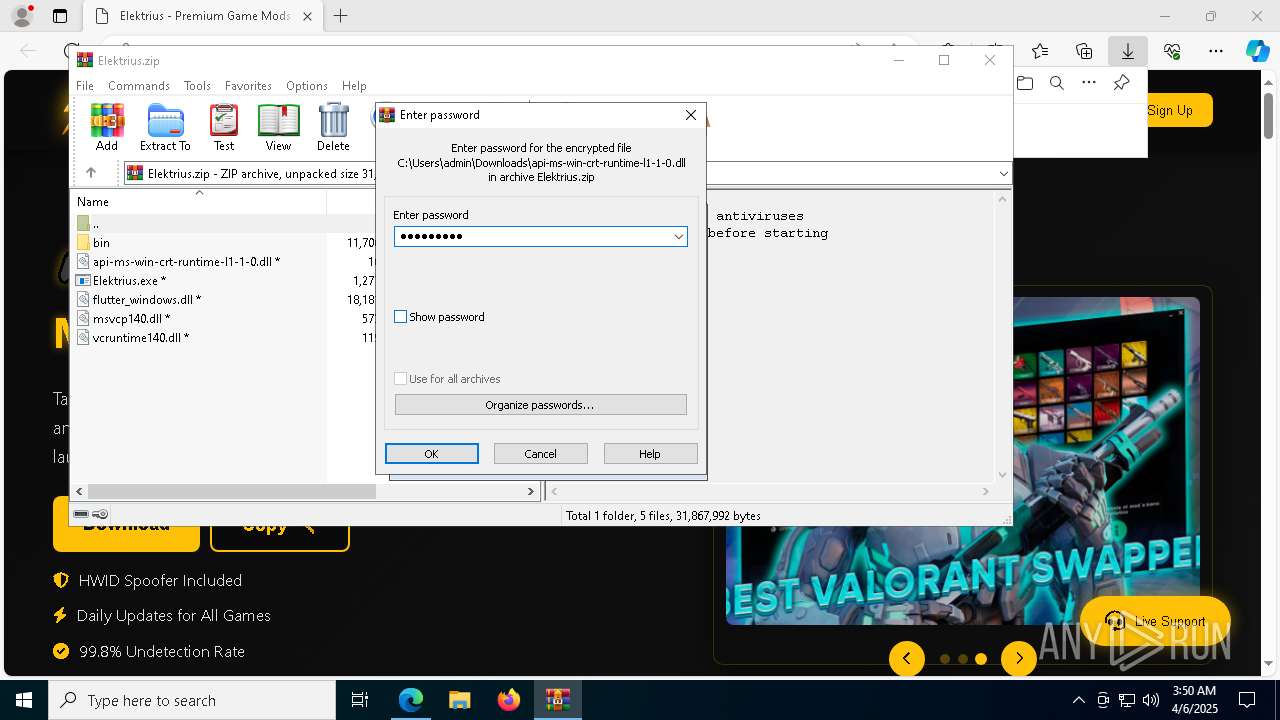Open the File menu in WinRAR
Screen dimensions: 1280x720
point(85,86)
